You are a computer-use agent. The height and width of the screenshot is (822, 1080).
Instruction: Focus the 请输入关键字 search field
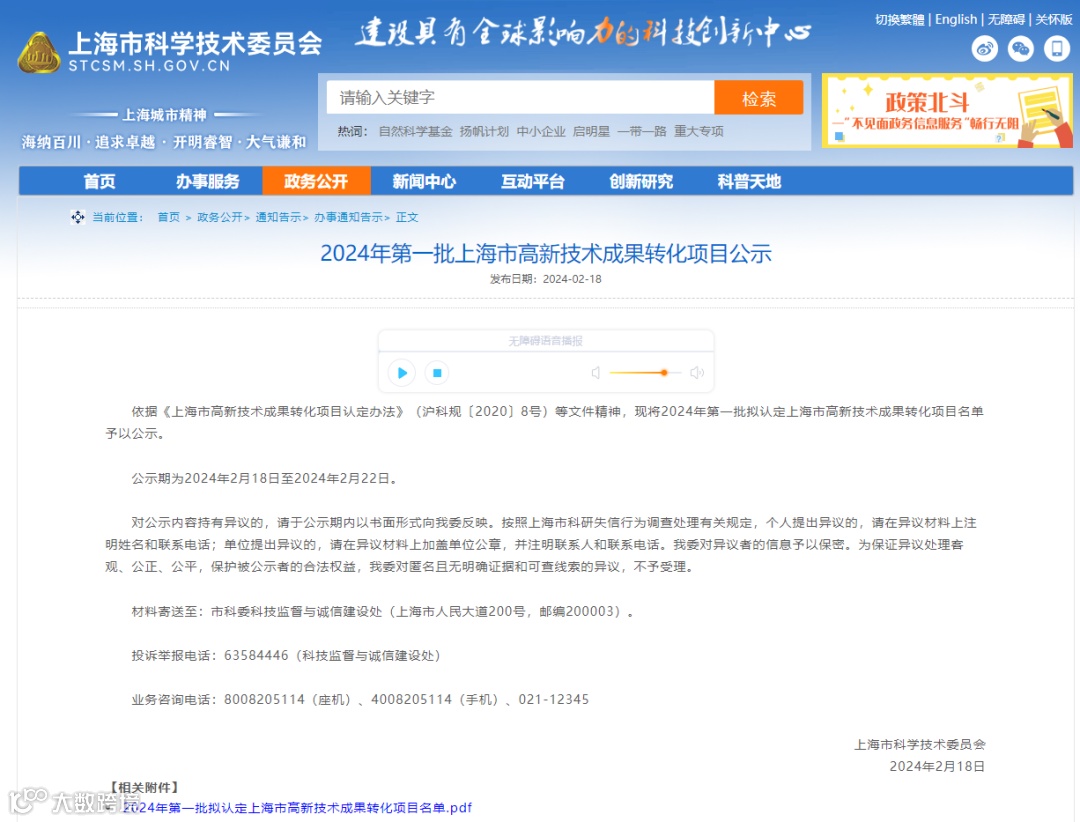click(520, 97)
